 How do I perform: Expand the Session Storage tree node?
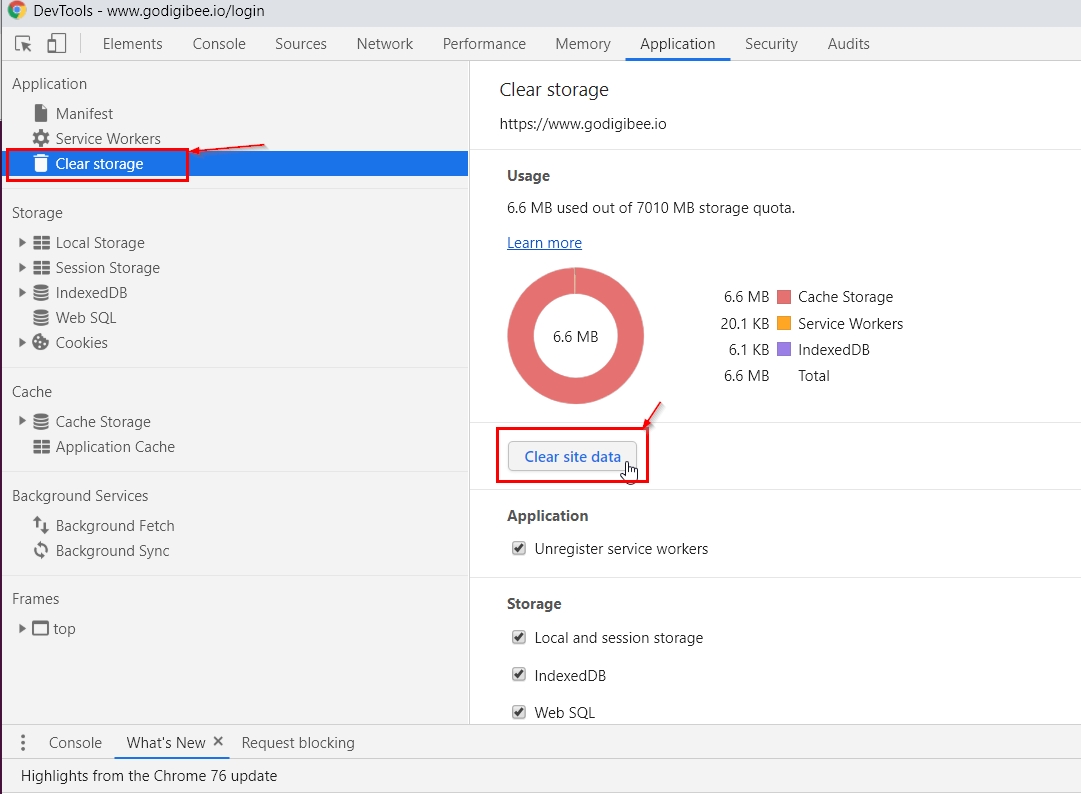[x=22, y=268]
